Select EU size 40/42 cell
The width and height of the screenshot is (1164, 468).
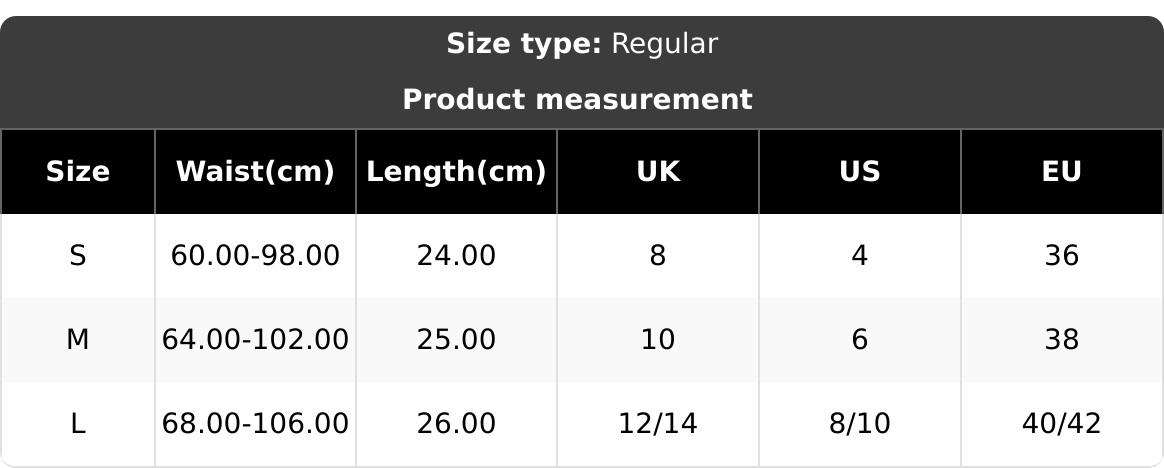pyautogui.click(x=1061, y=424)
